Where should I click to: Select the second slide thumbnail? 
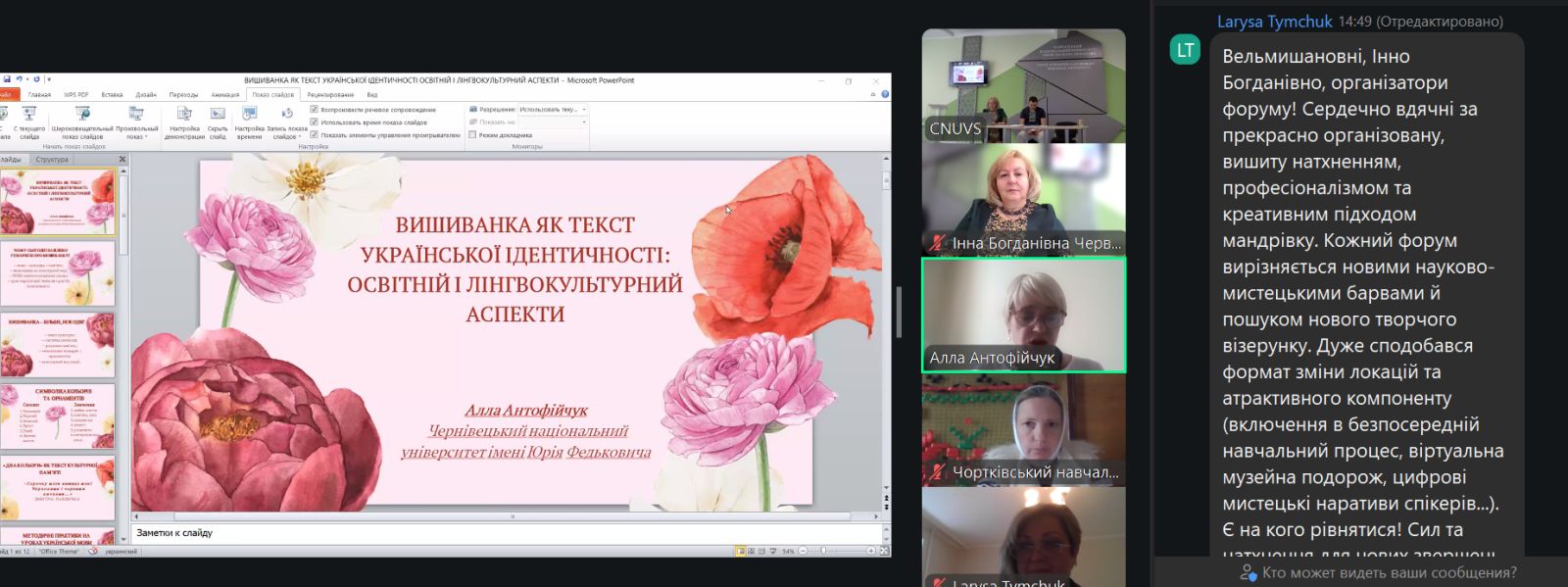click(x=58, y=273)
